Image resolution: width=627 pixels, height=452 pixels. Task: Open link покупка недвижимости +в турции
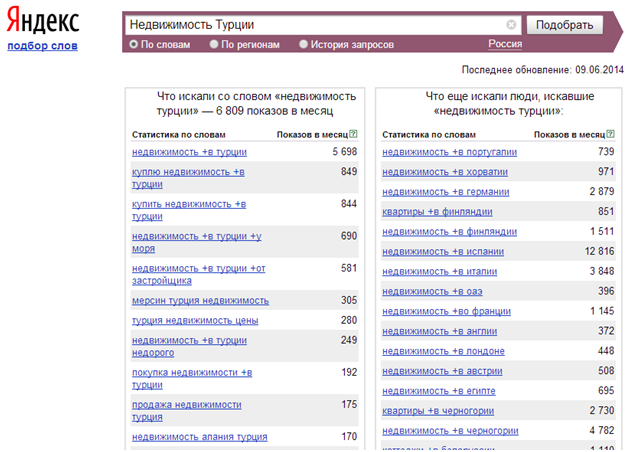192,379
